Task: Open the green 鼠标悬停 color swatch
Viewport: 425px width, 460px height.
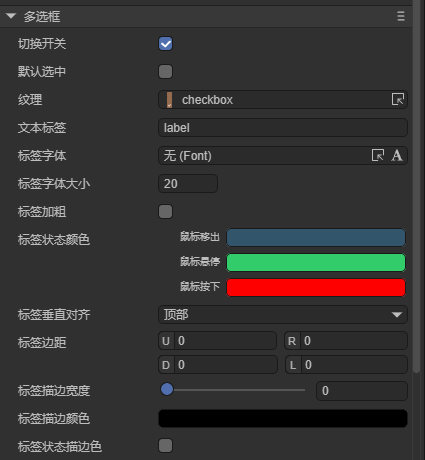Action: click(x=316, y=262)
